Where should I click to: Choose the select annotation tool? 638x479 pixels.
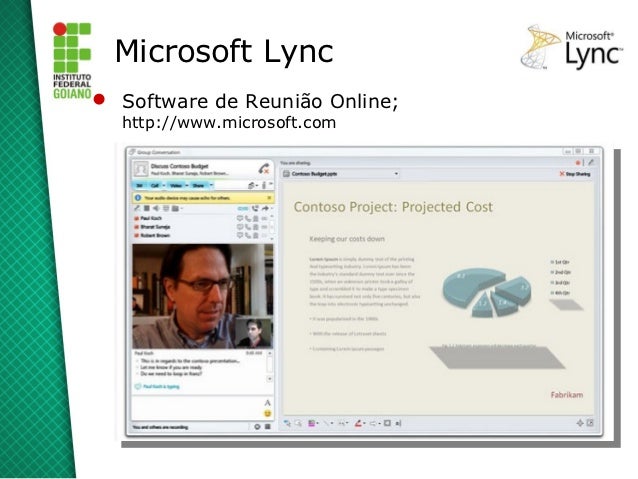point(298,423)
